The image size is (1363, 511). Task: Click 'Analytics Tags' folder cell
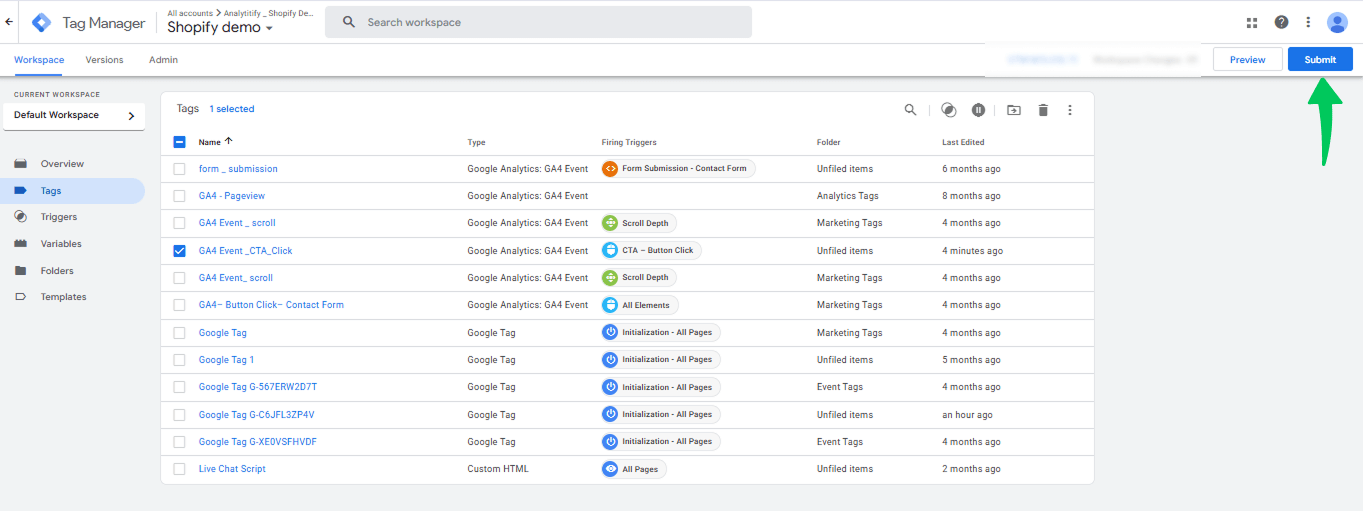pos(849,196)
